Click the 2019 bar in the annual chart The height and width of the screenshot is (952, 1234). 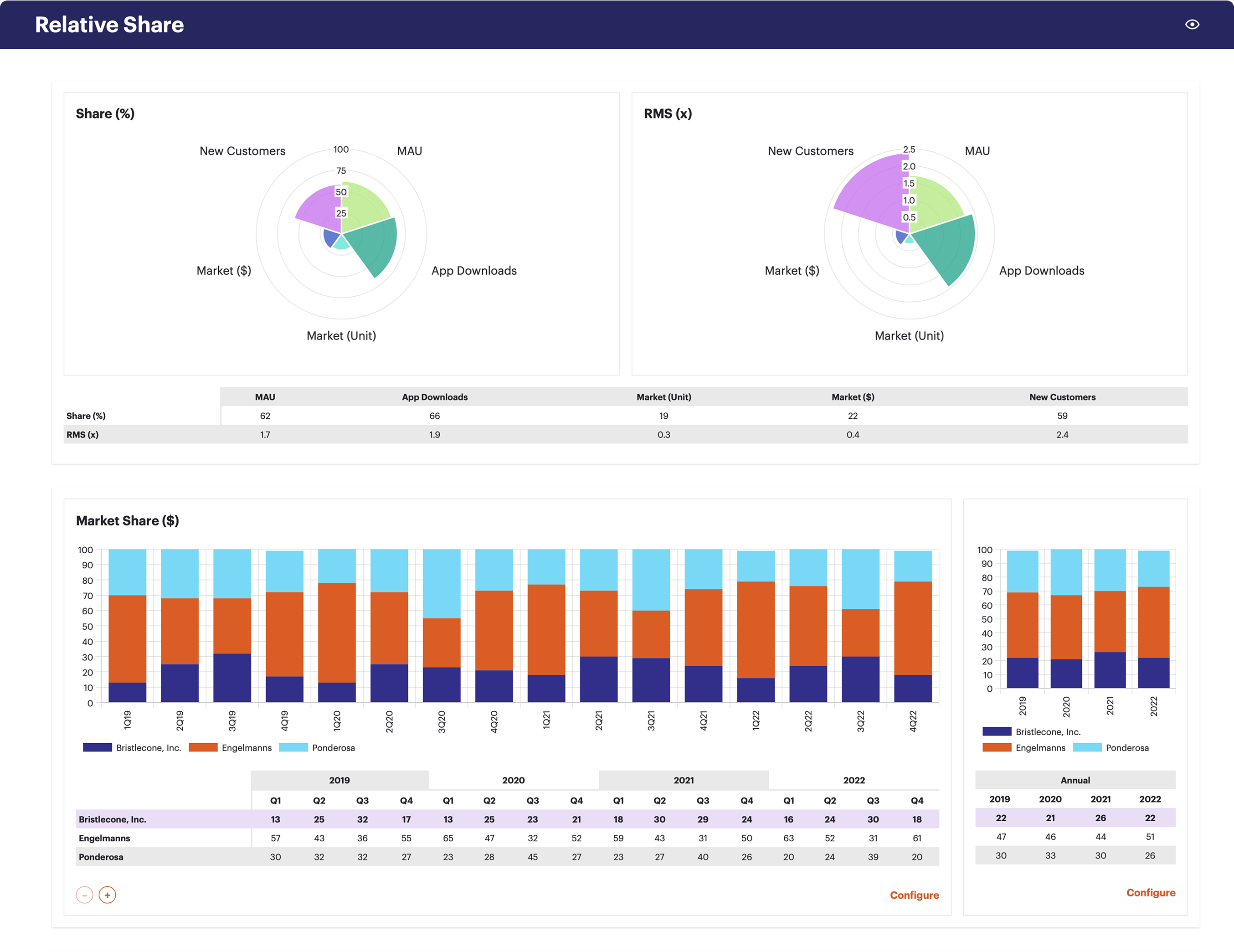1022,619
